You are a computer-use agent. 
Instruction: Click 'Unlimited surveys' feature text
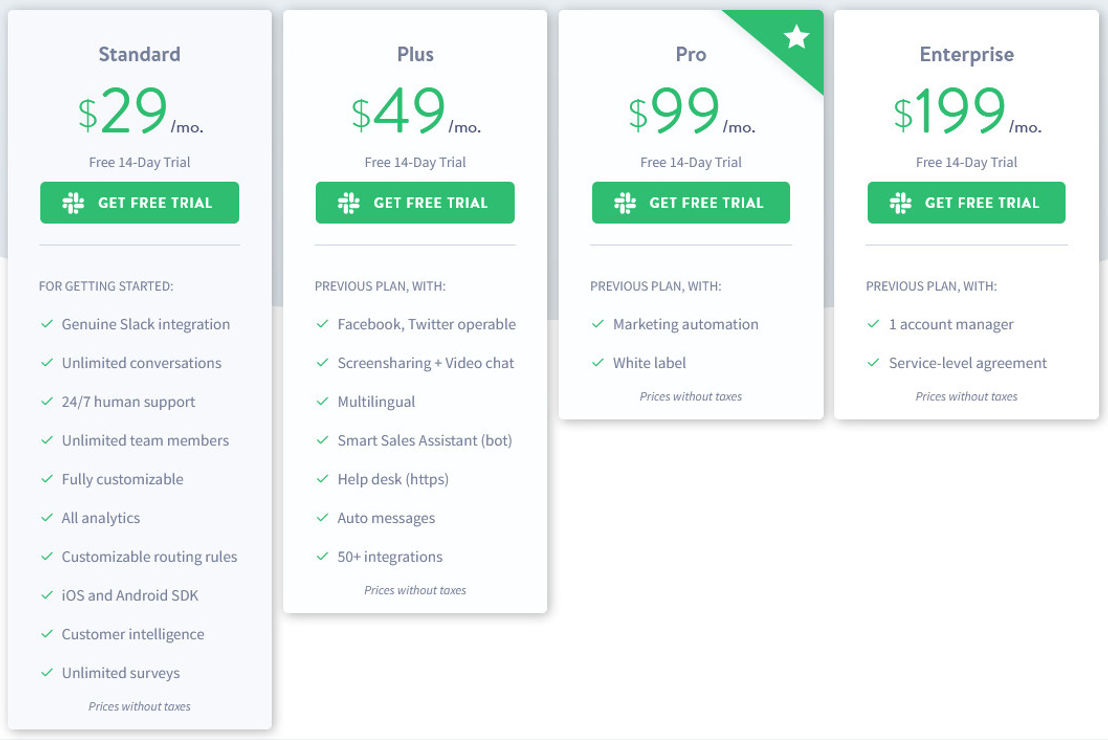[121, 673]
